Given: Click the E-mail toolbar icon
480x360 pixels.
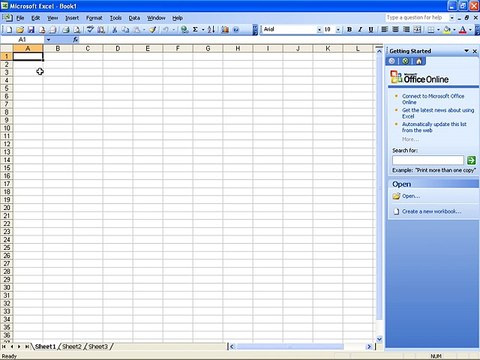Looking at the screenshot, I should (53, 30).
